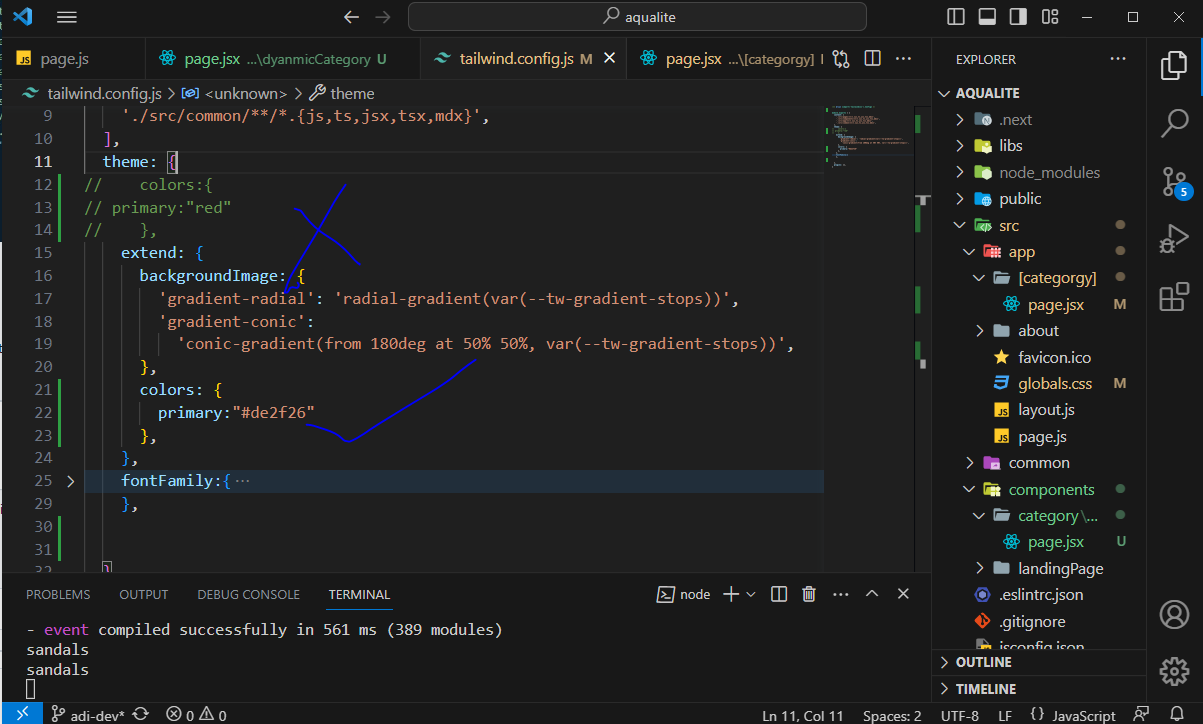Open remote window indicator in status bar
The height and width of the screenshot is (724, 1203).
(x=21, y=715)
